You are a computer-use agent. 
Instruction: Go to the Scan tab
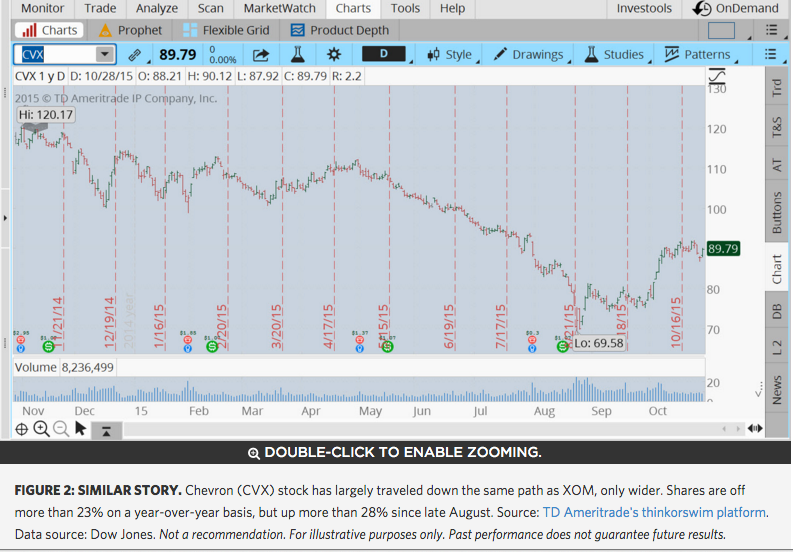[x=210, y=9]
